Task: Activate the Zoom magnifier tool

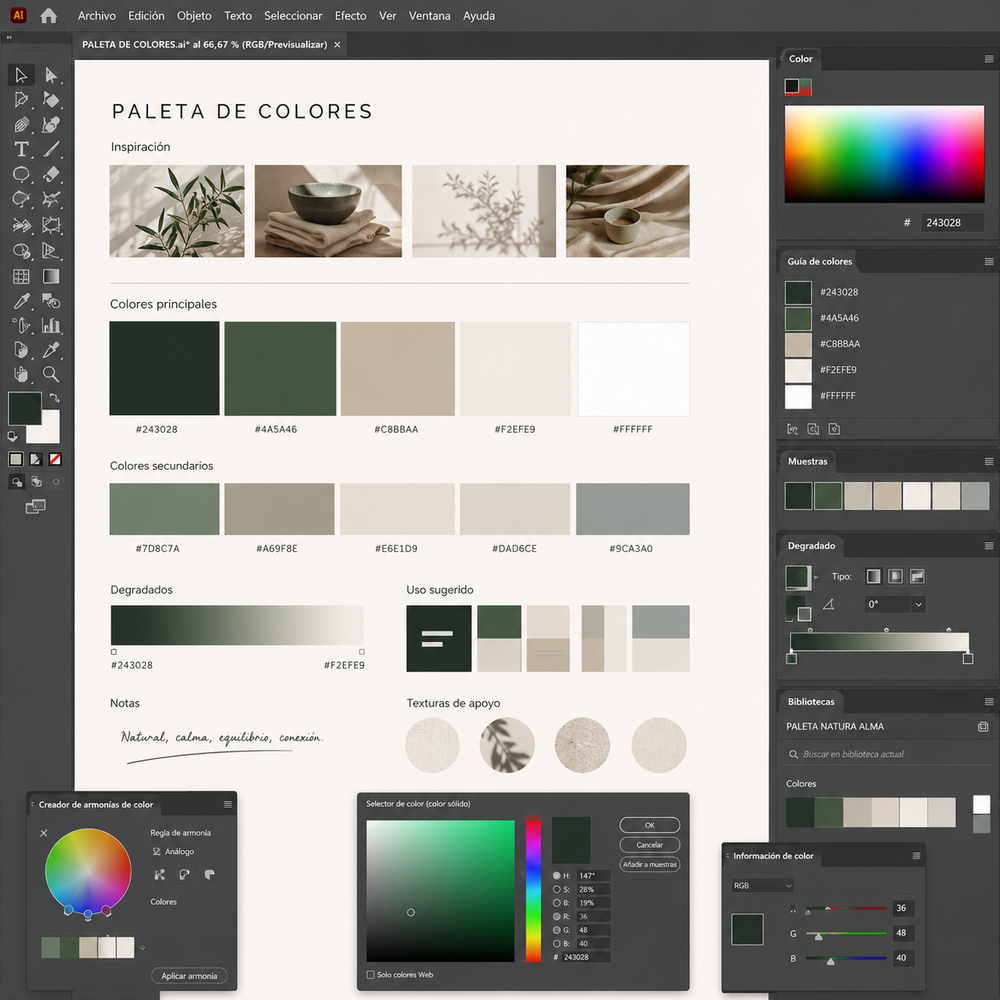Action: click(51, 374)
